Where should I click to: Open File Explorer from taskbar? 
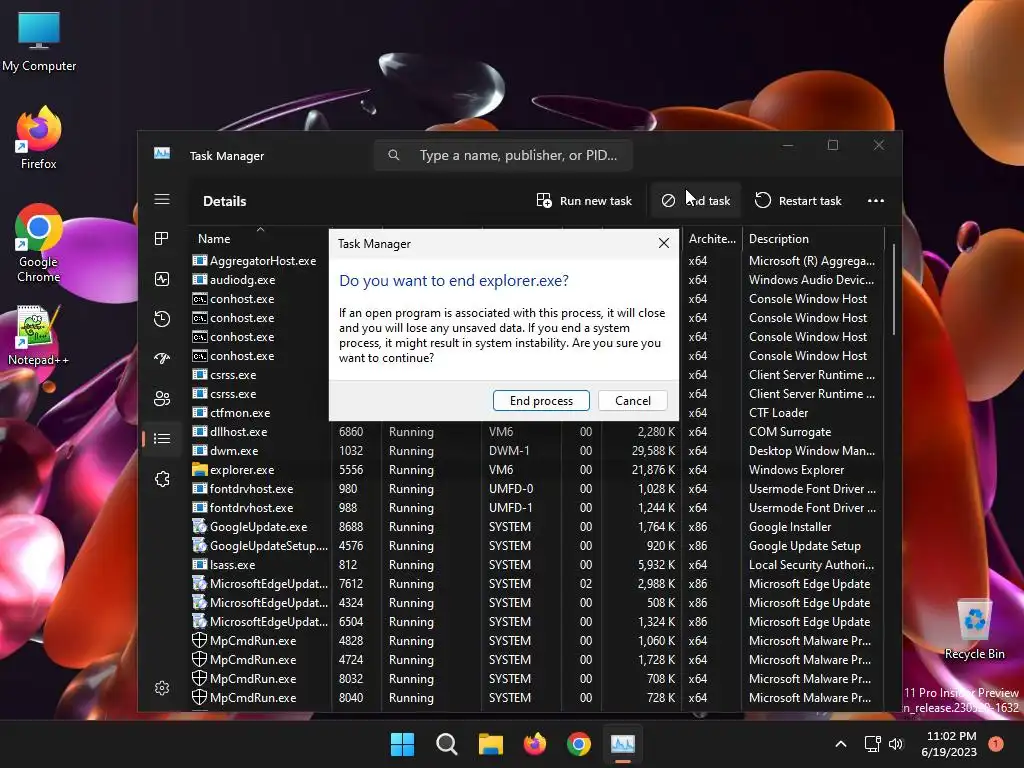(x=490, y=744)
